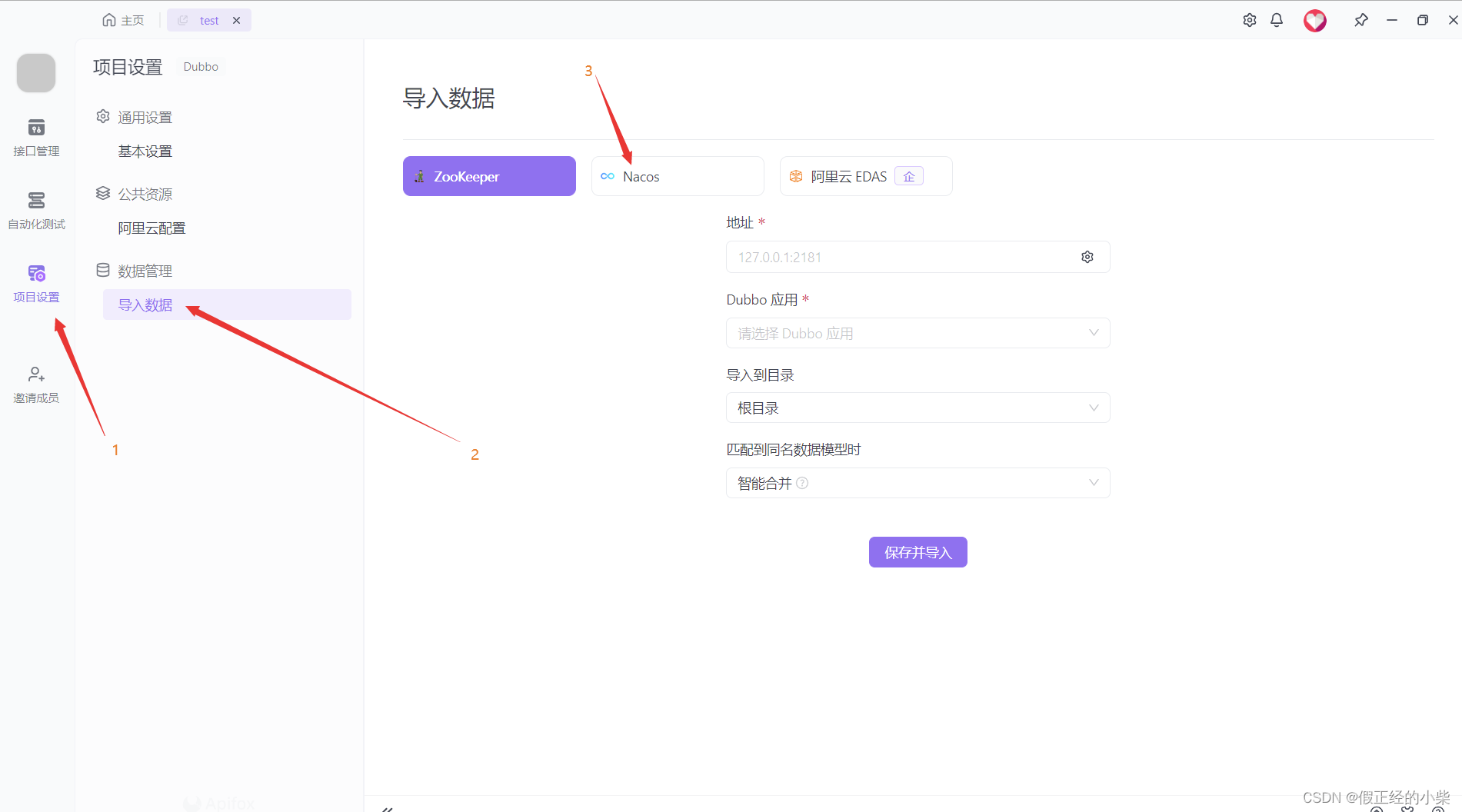
Task: Select the Nacos import source
Action: click(x=678, y=176)
